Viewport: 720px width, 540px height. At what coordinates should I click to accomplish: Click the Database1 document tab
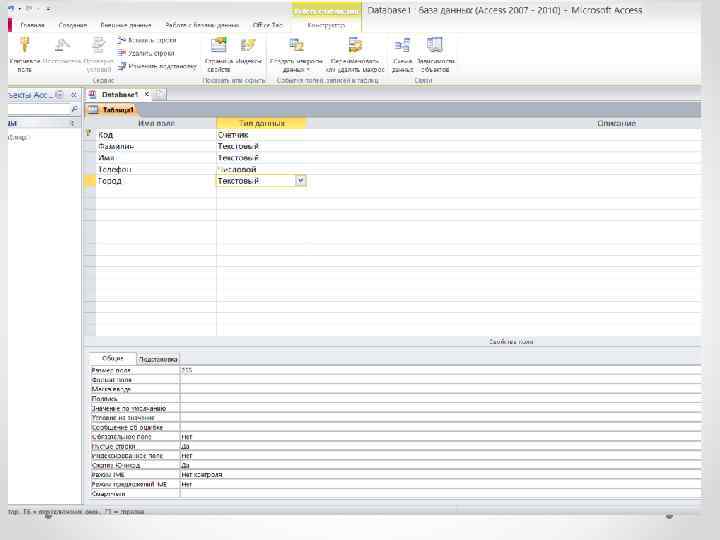pyautogui.click(x=119, y=94)
